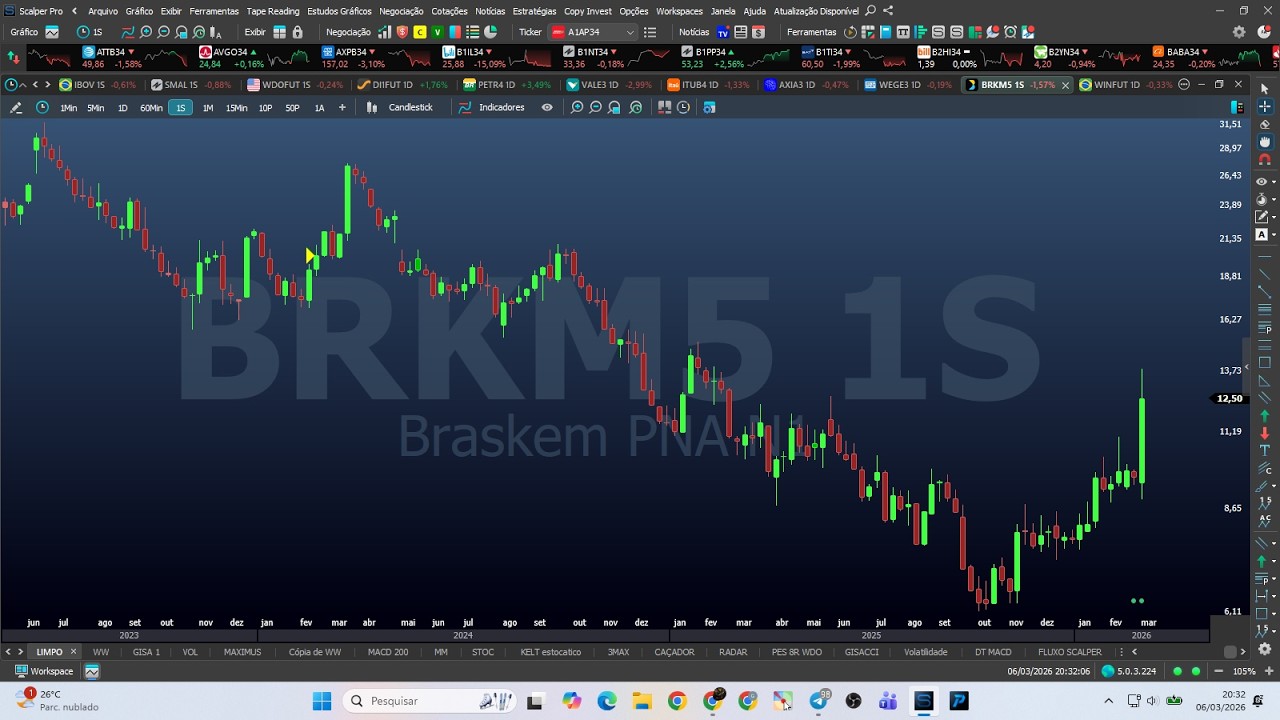The image size is (1280, 720).
Task: Select the rectangle drawing tool
Action: [1264, 363]
